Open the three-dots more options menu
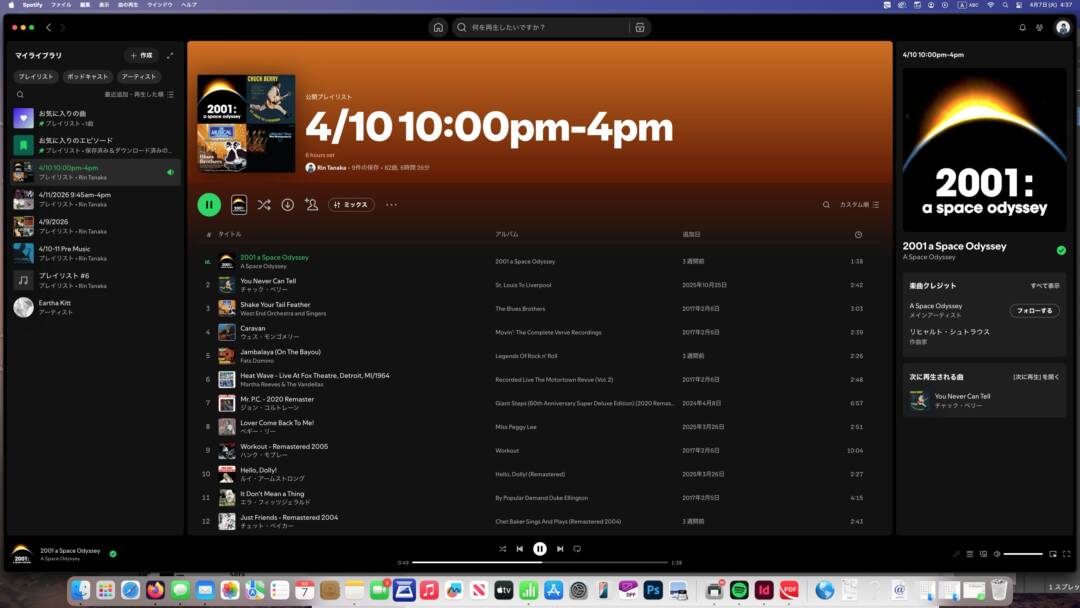Viewport: 1080px width, 608px height. [391, 204]
